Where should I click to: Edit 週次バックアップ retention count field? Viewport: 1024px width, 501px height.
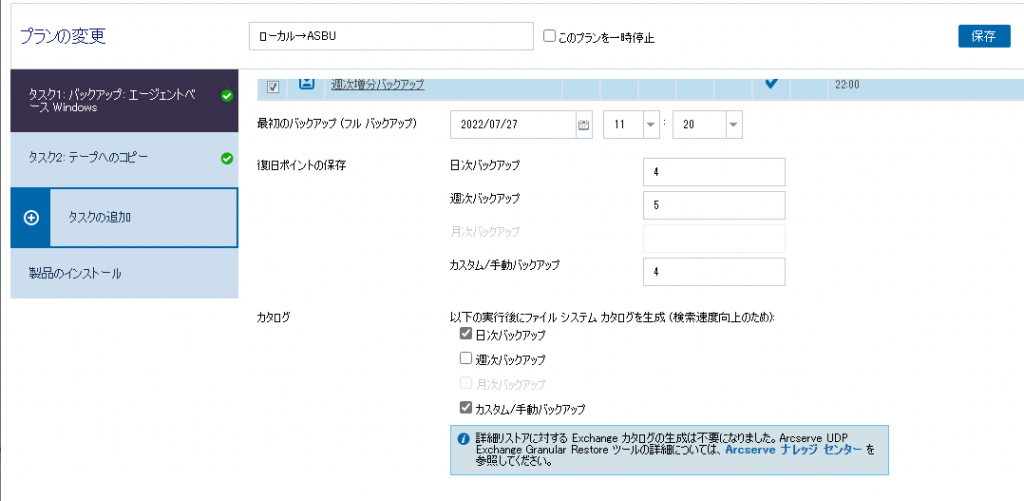(714, 205)
